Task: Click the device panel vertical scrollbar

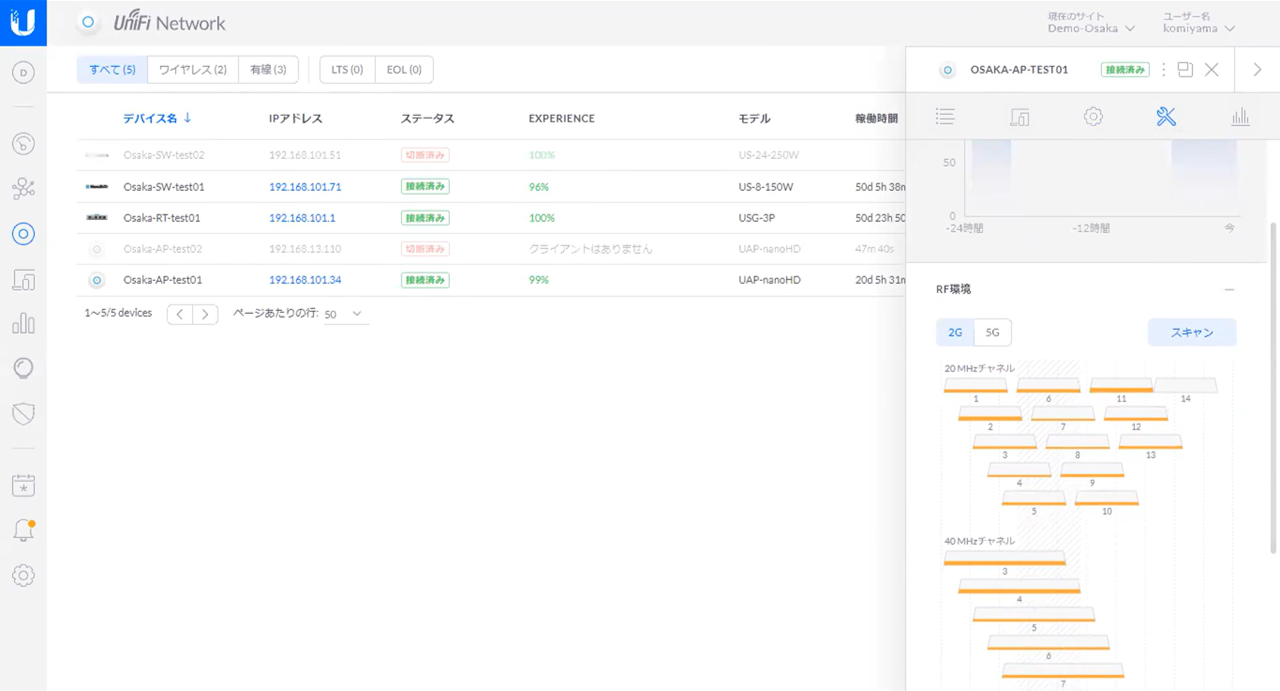Action: click(x=1274, y=388)
